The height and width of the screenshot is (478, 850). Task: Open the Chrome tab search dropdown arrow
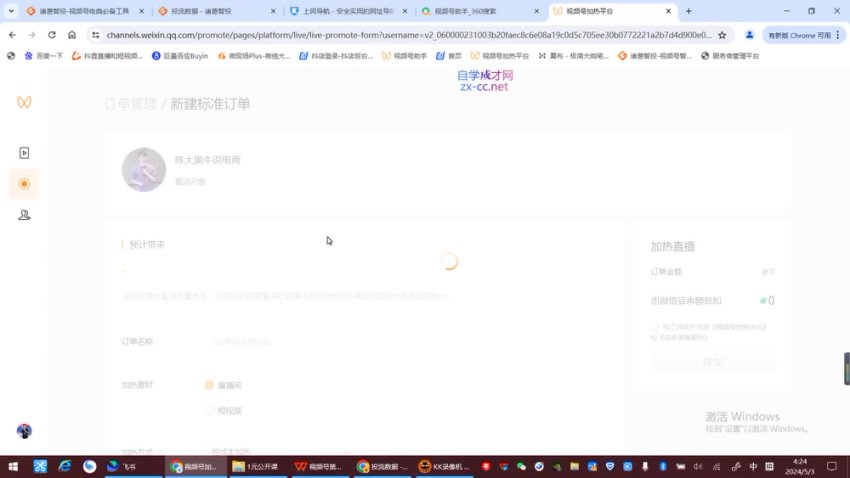[11, 11]
